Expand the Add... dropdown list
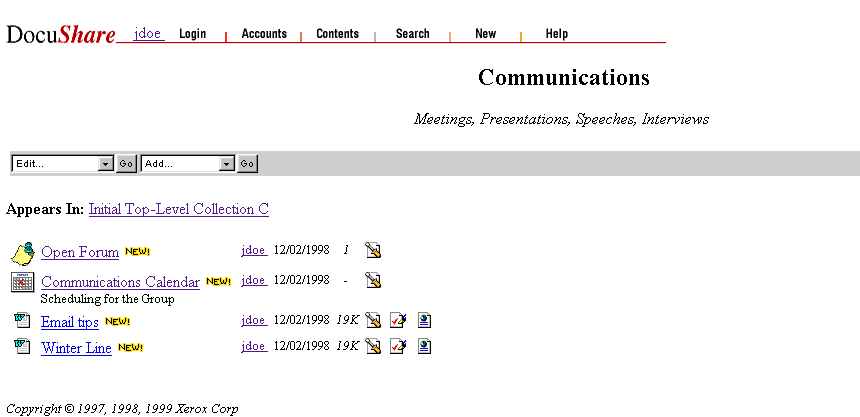This screenshot has width=860, height=417. click(227, 164)
